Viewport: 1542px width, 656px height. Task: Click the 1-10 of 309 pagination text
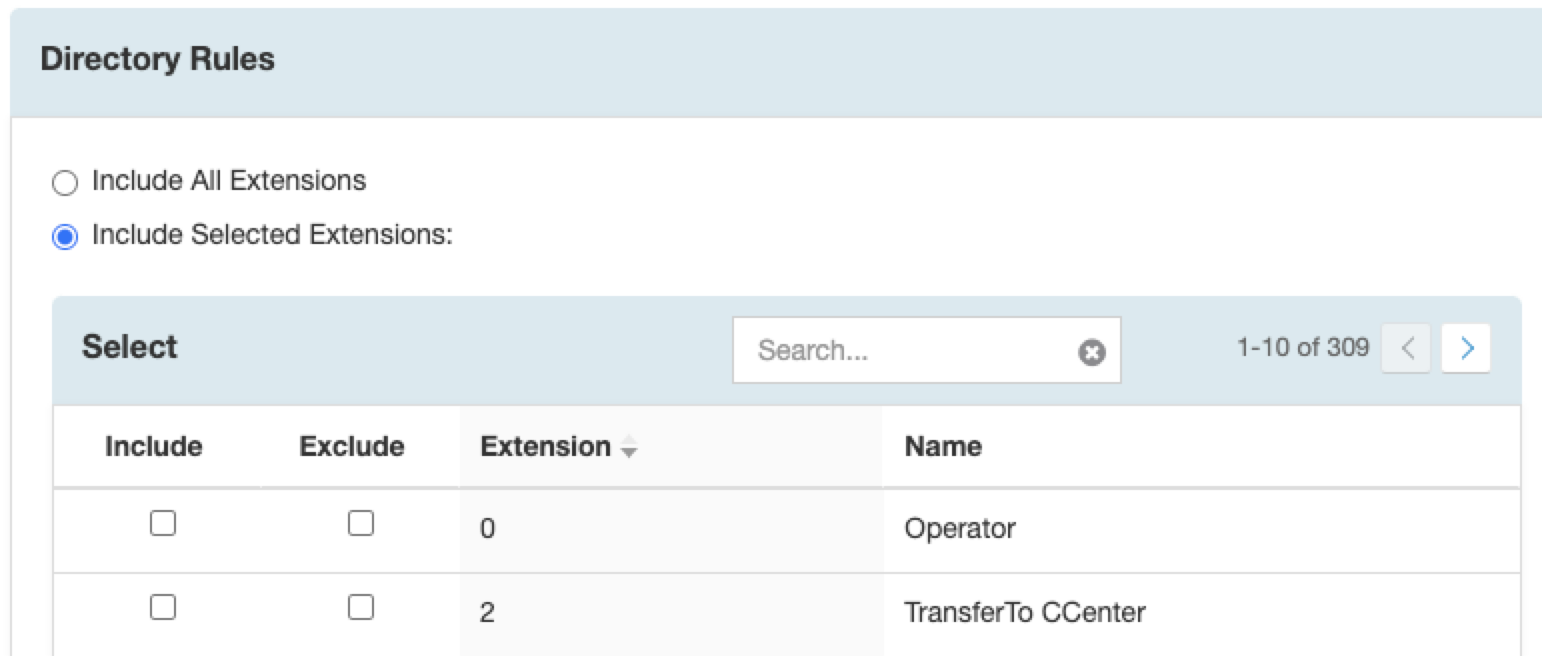coord(1303,348)
